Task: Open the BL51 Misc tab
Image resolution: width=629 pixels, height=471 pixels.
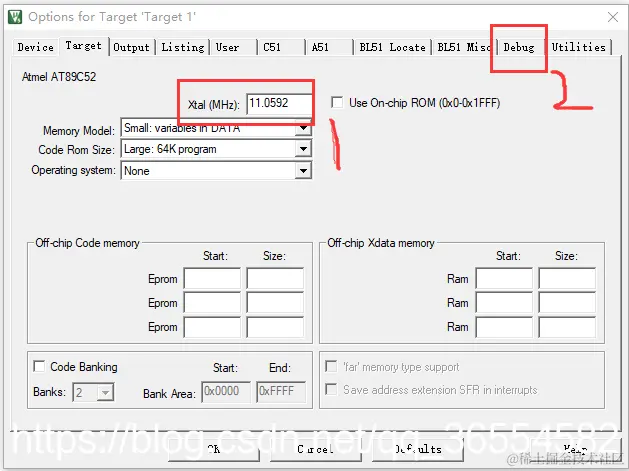Action: click(464, 47)
